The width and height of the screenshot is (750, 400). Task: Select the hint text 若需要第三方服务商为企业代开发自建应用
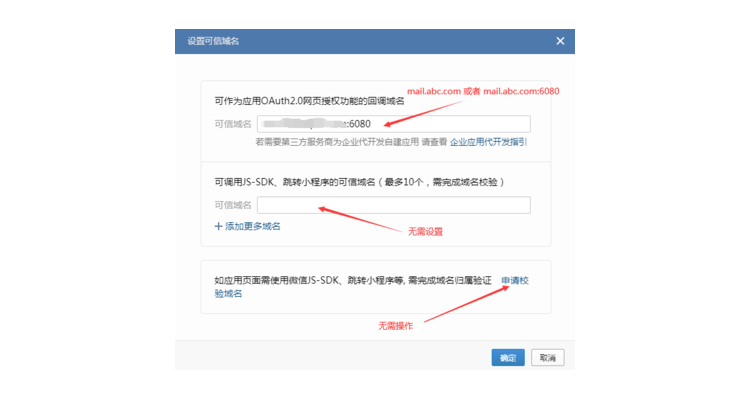pyautogui.click(x=337, y=142)
